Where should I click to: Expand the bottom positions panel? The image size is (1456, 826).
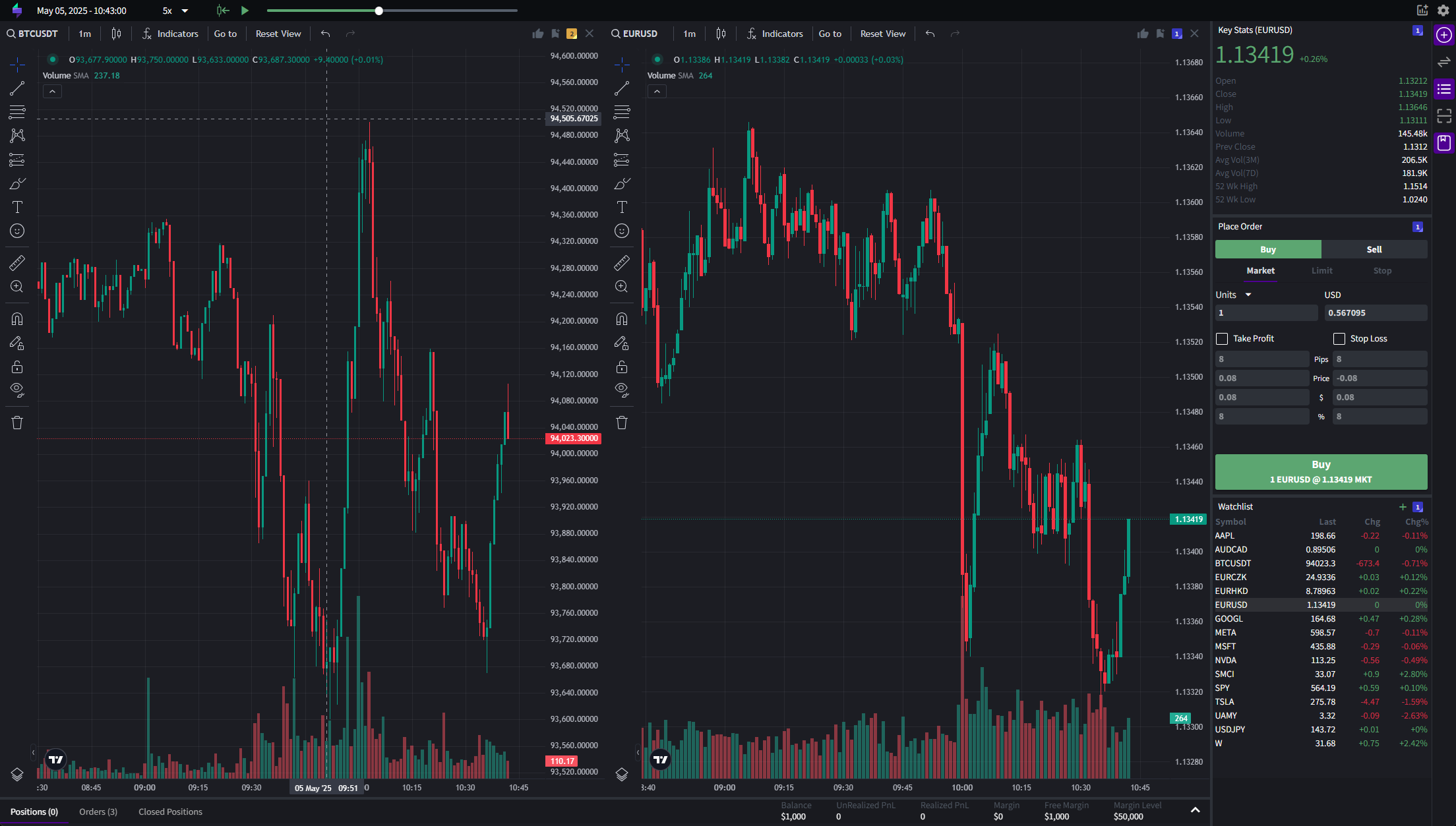[x=1195, y=810]
